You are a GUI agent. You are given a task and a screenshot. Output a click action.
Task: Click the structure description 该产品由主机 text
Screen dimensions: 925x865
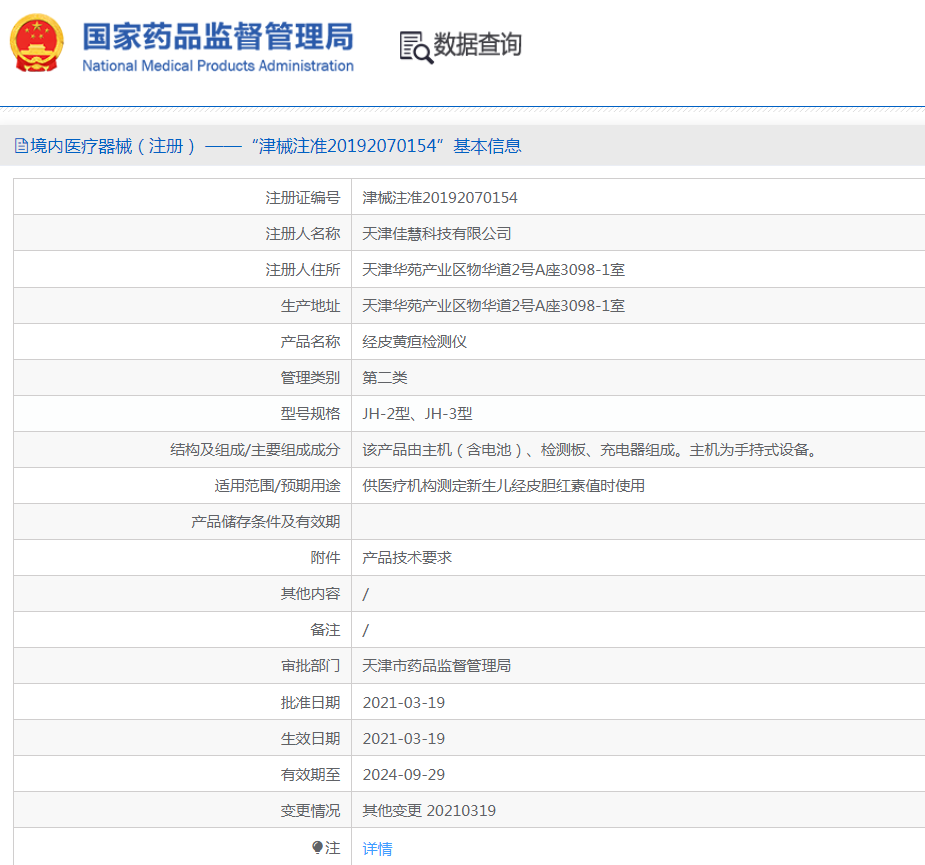(592, 450)
